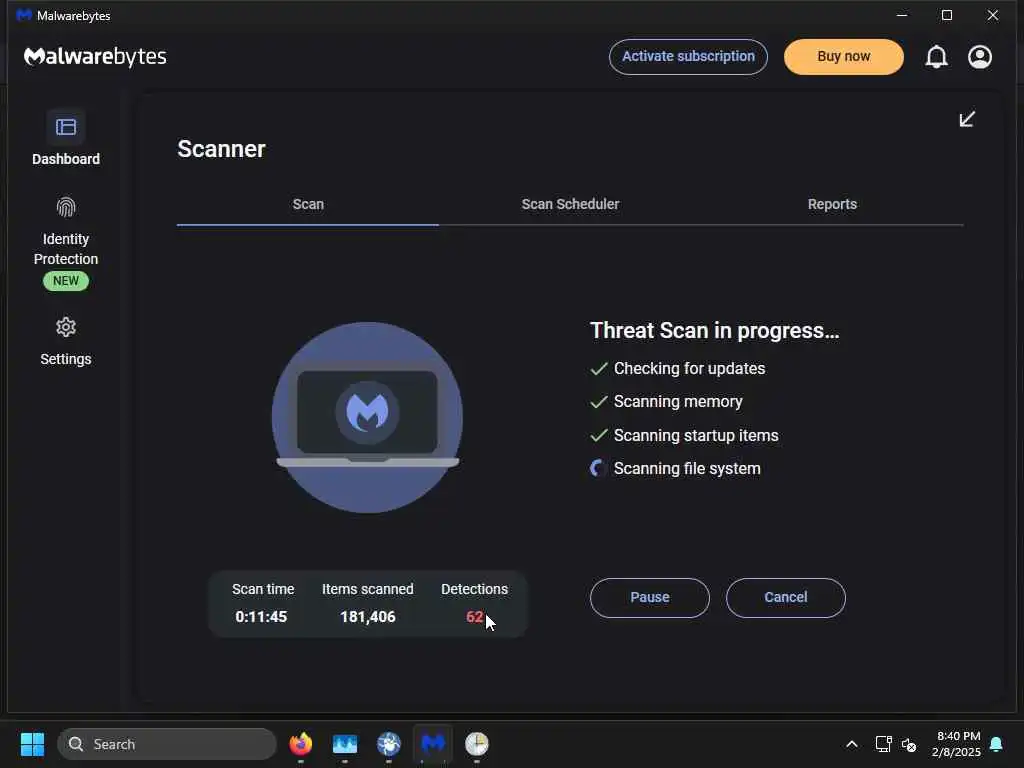Open the notifications bell
Screen dimensions: 1024x768
coord(936,57)
